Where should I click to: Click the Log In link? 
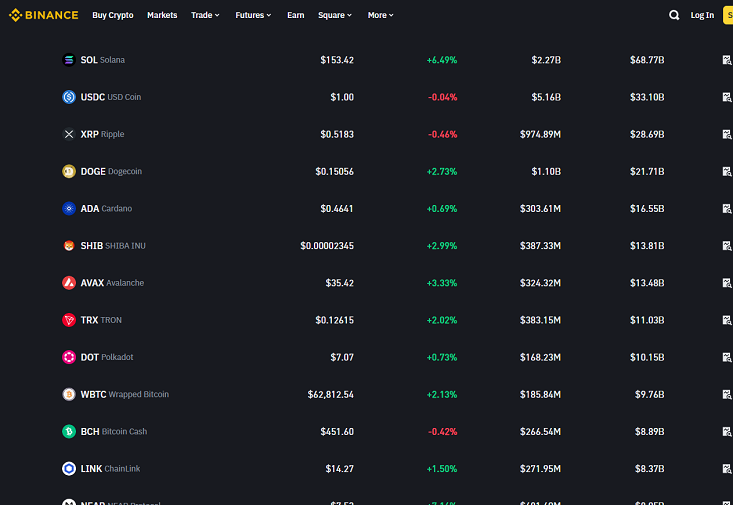click(702, 15)
